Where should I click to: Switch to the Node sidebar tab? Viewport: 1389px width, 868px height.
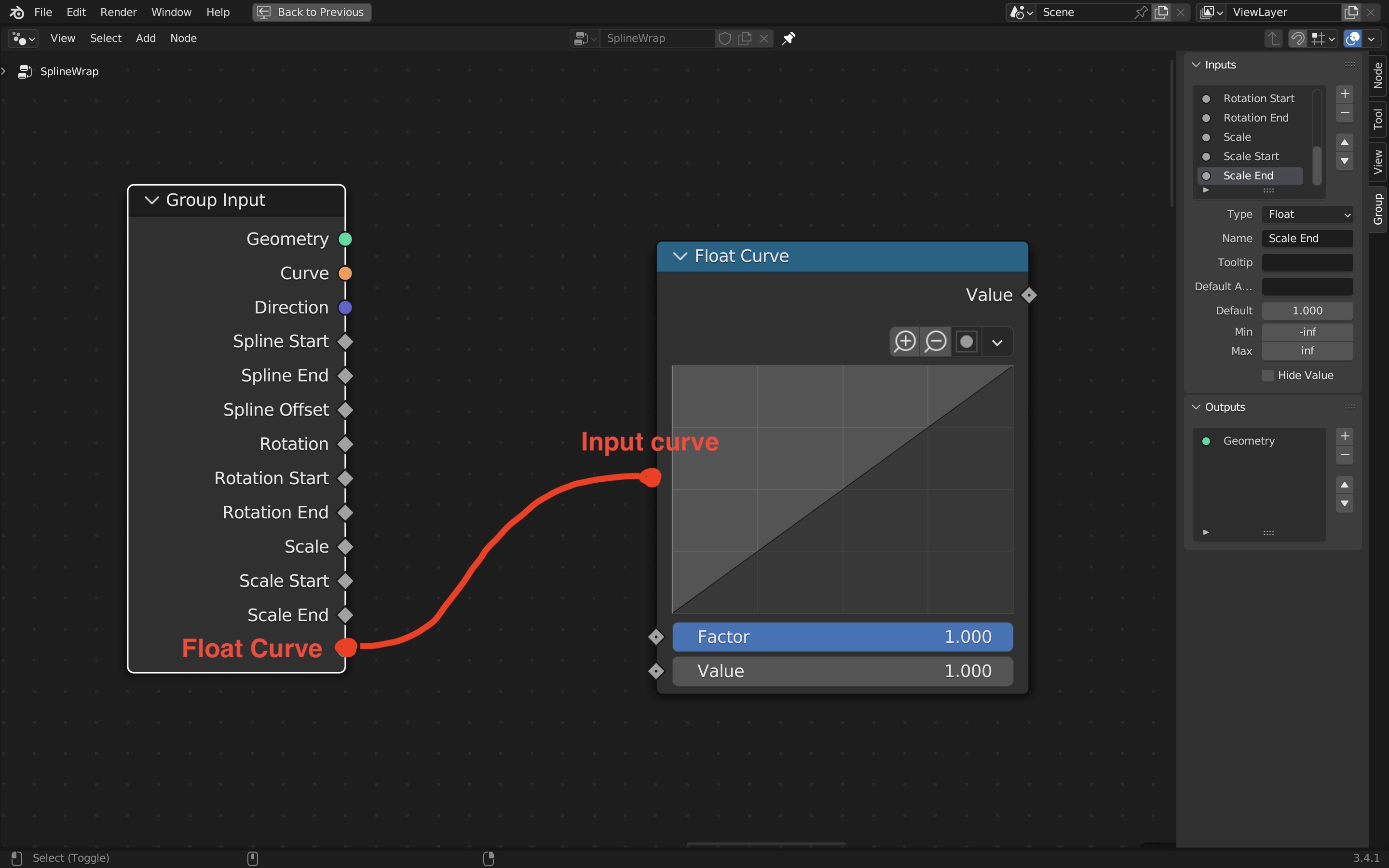point(1379,76)
